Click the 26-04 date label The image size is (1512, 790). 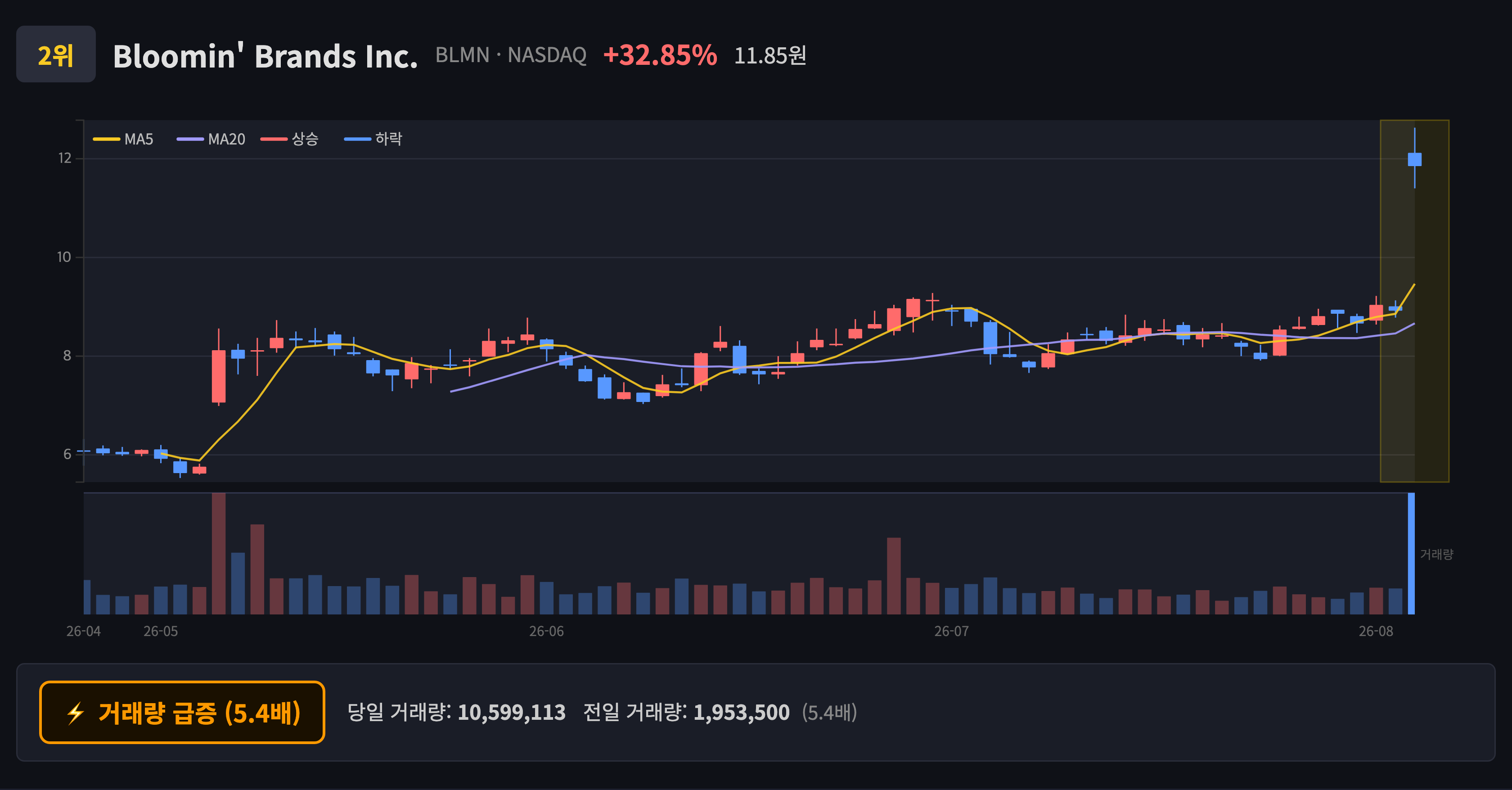point(83,632)
